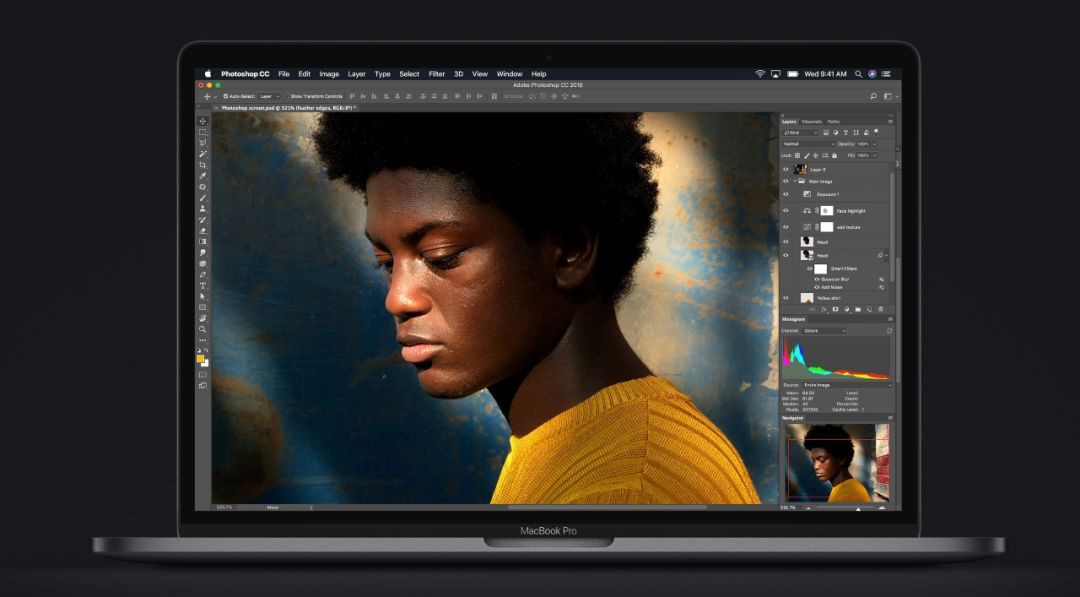This screenshot has width=1080, height=597.
Task: Hide the Main Image group
Action: 786,181
